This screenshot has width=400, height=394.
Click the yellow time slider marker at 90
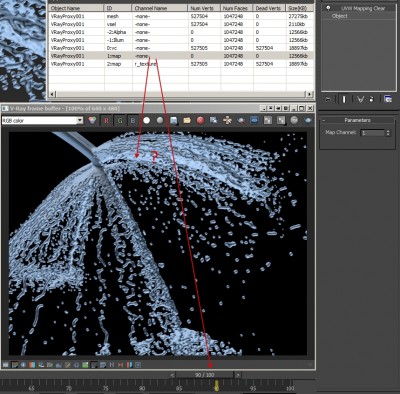tap(216, 386)
